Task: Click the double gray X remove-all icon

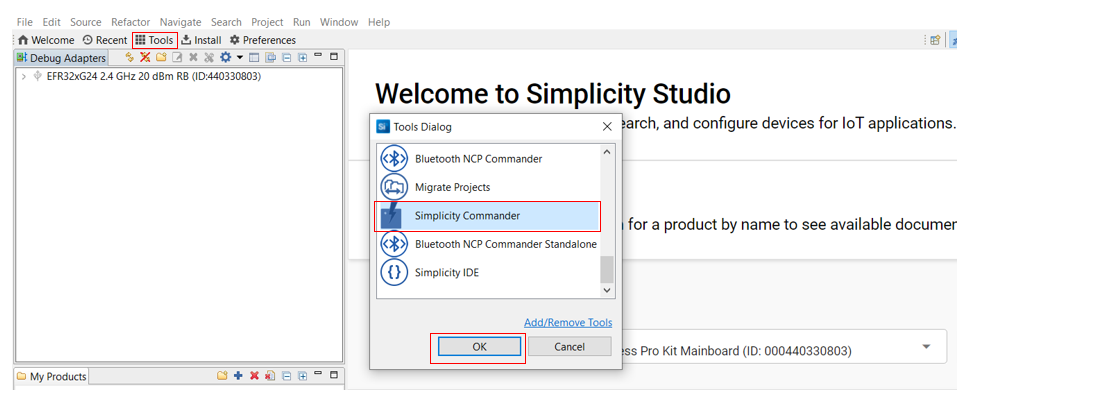Action: pos(209,57)
